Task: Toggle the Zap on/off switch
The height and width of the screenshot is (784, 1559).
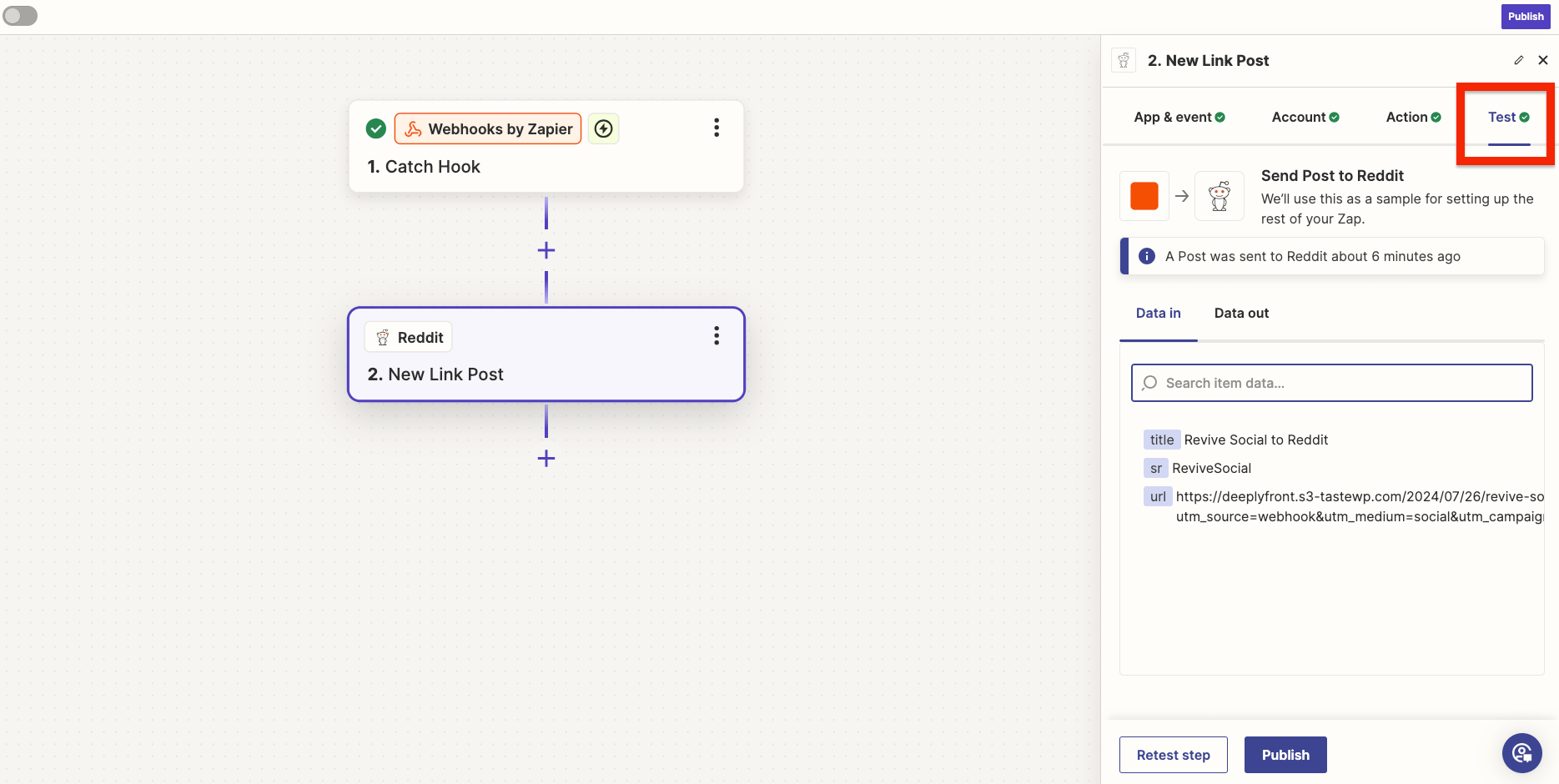Action: (x=20, y=16)
